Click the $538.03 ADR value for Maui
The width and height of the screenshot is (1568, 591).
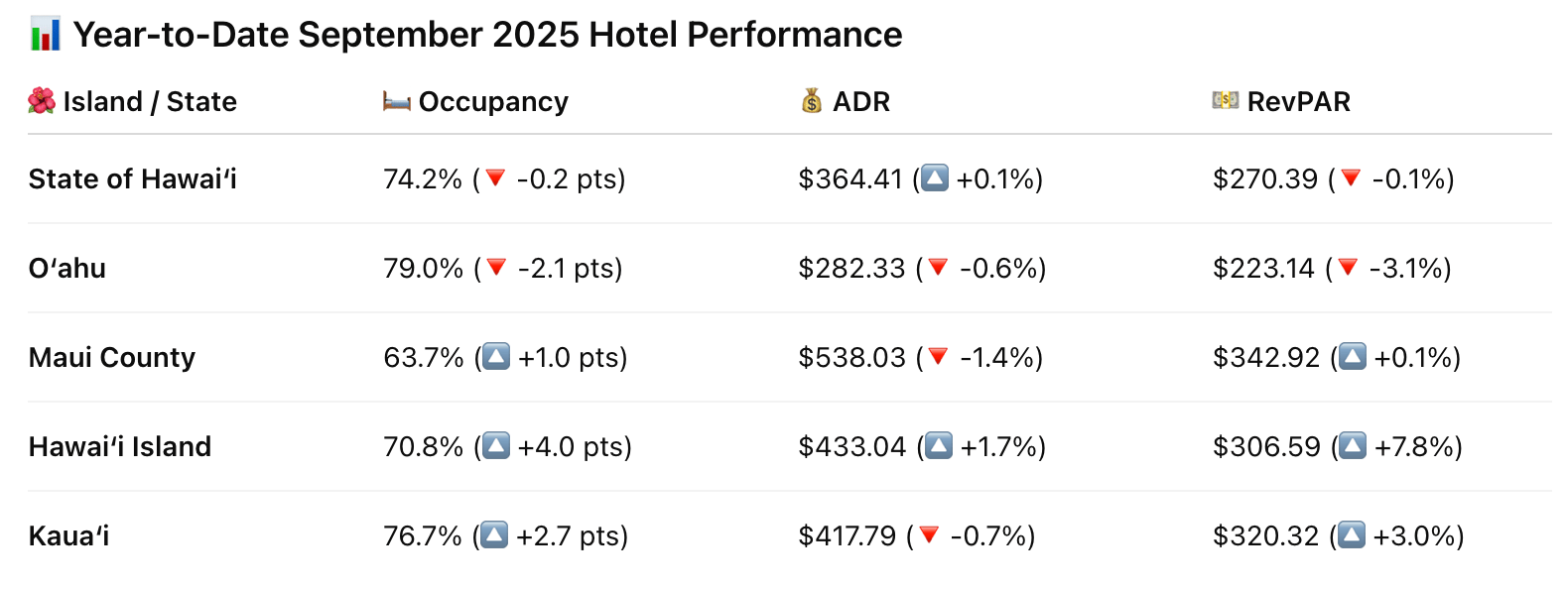click(851, 358)
